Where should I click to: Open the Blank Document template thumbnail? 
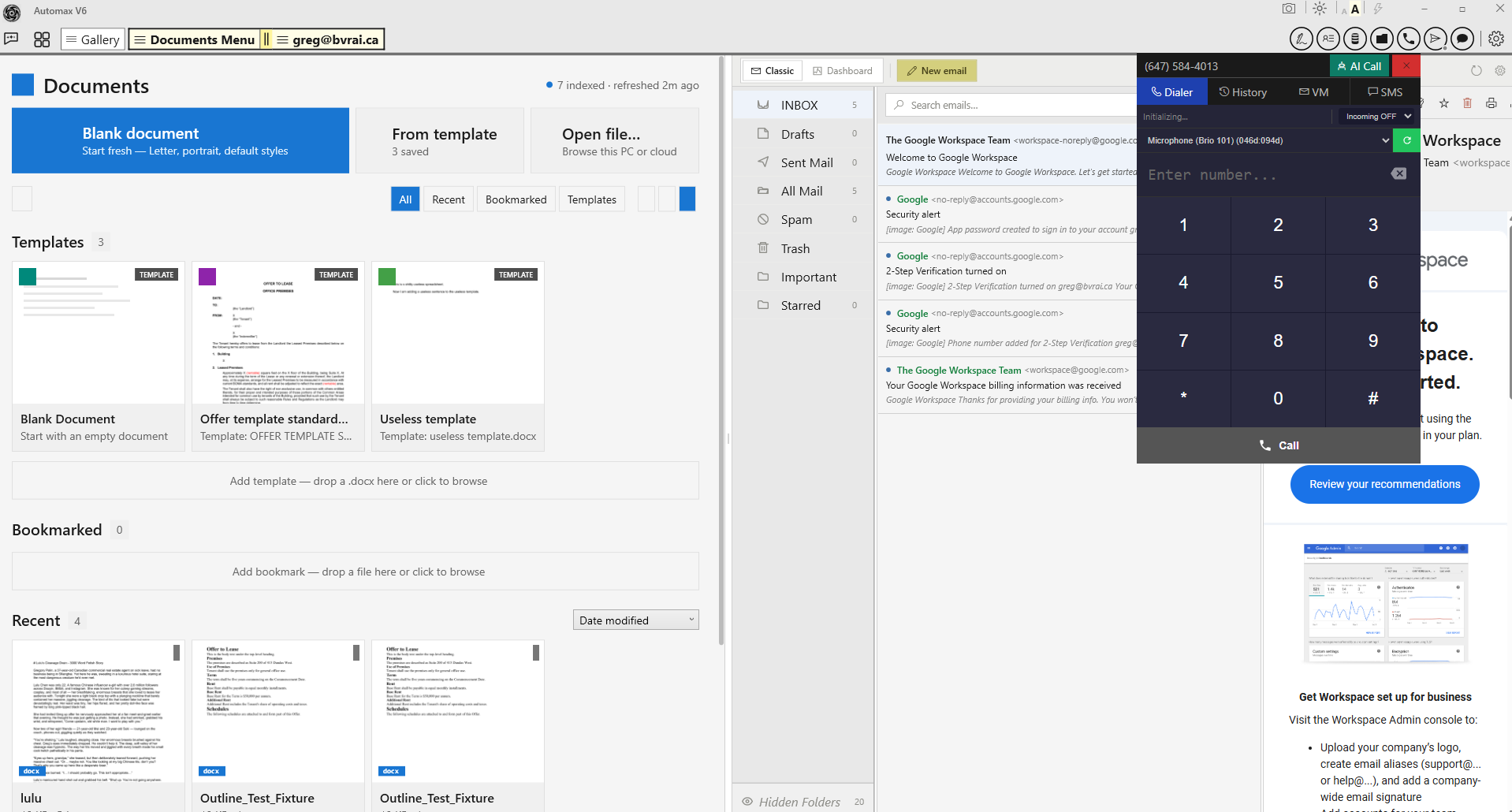pyautogui.click(x=99, y=356)
